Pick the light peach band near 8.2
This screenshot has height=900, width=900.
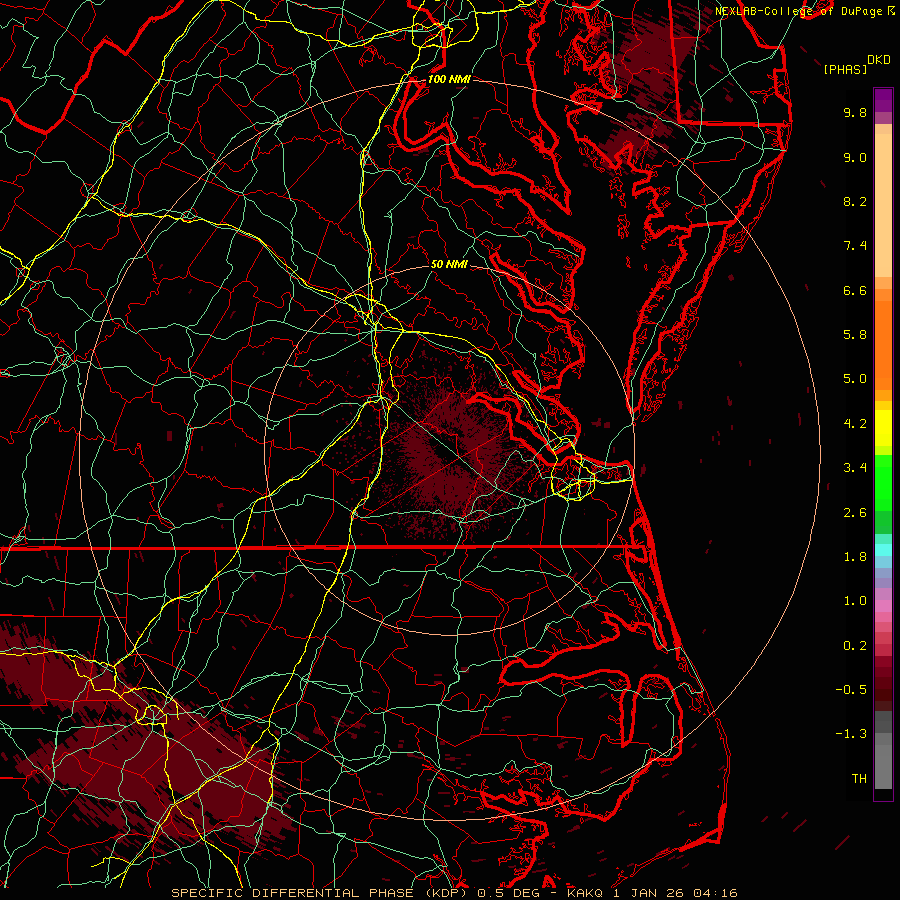pyautogui.click(x=883, y=205)
